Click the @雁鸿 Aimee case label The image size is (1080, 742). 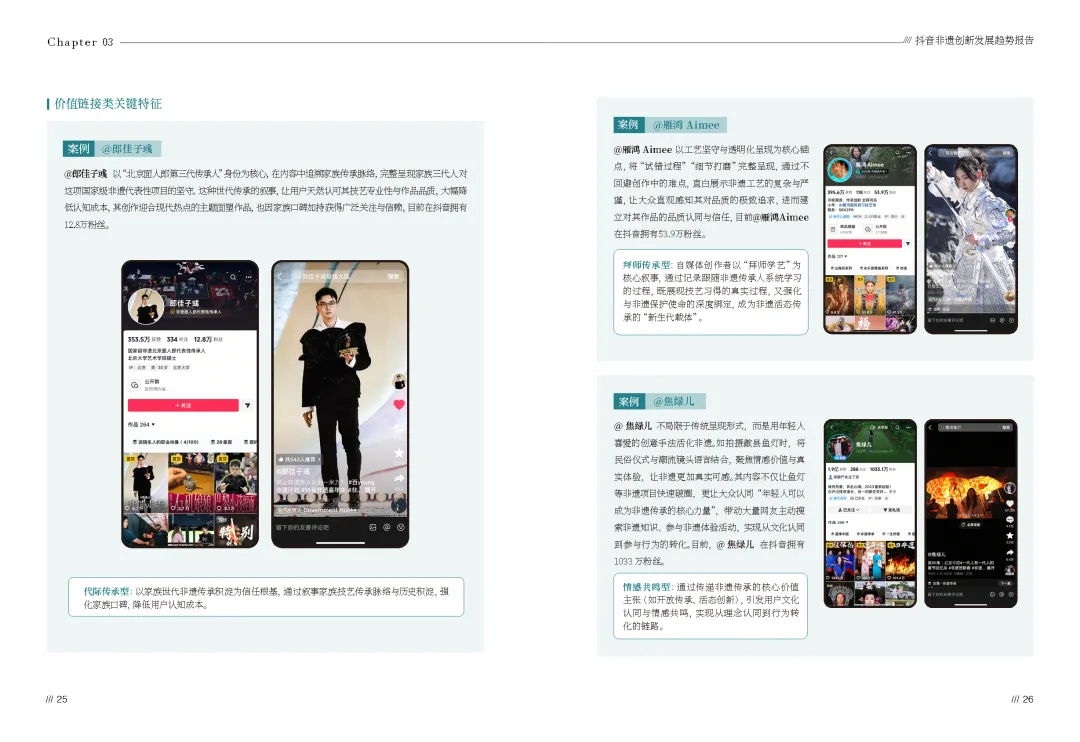click(x=686, y=125)
